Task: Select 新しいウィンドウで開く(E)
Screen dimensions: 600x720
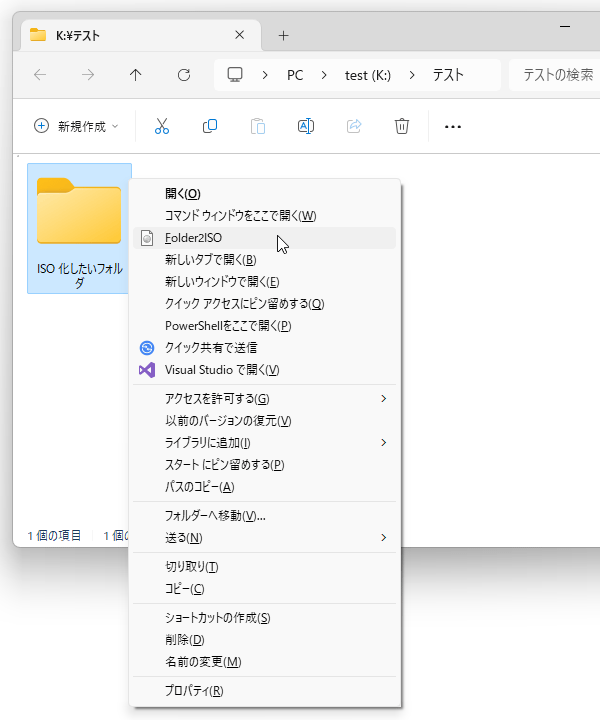Action: 264,282
